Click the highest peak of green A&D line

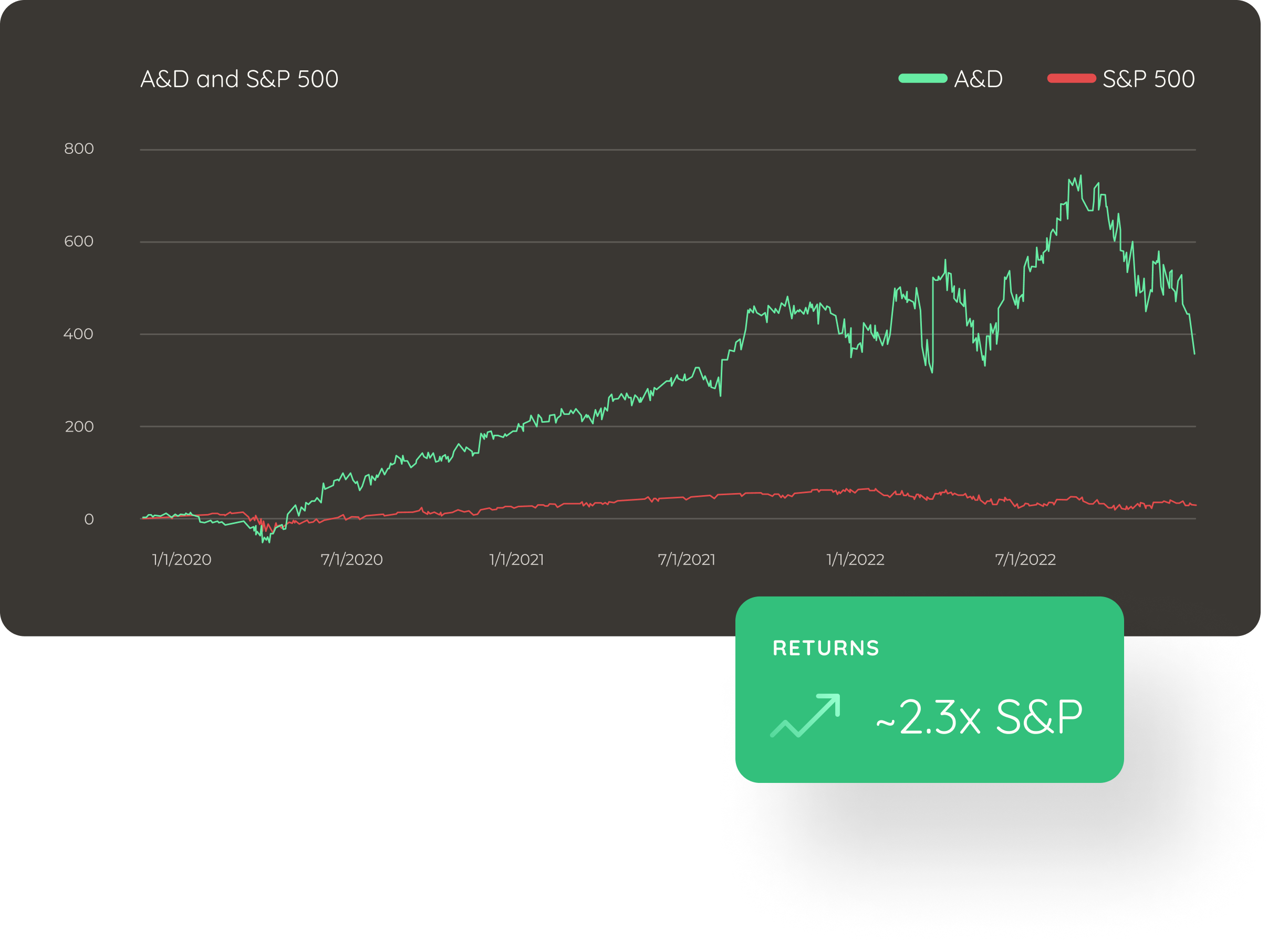click(1080, 176)
